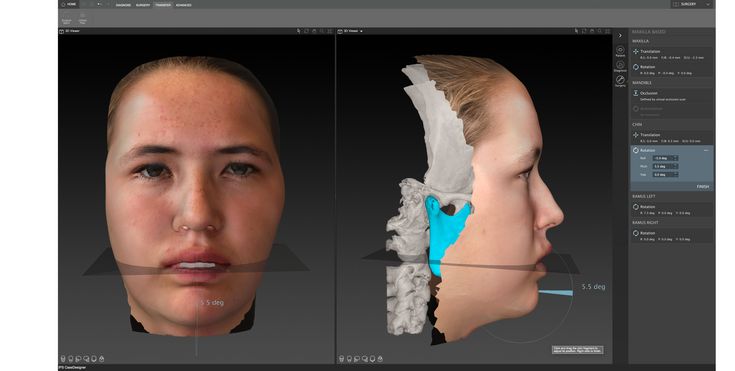This screenshot has width=735, height=371.
Task: Open the ADVANCED tab
Action: coord(183,5)
